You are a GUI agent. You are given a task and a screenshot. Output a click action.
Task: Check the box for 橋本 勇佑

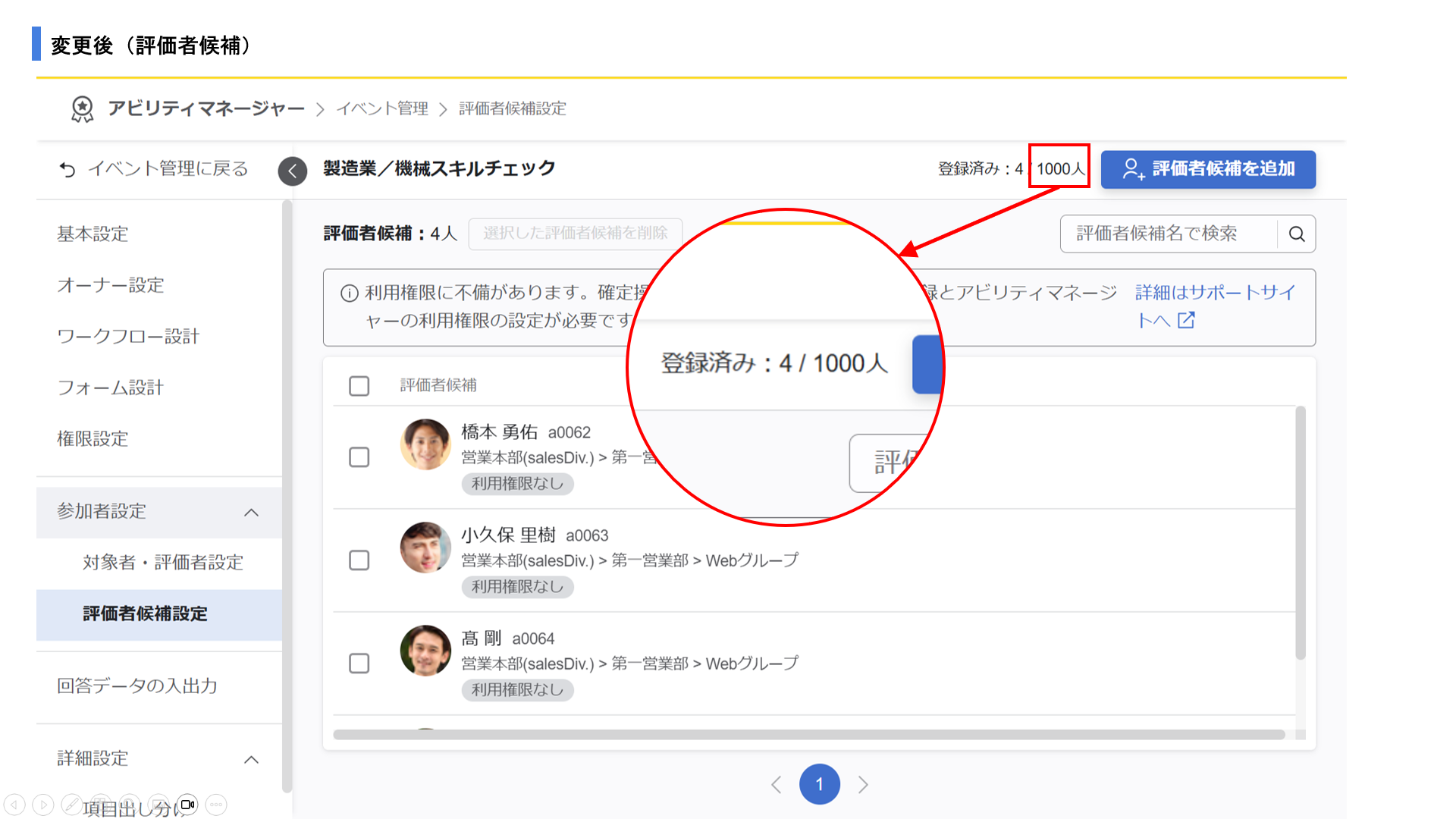pyautogui.click(x=359, y=457)
